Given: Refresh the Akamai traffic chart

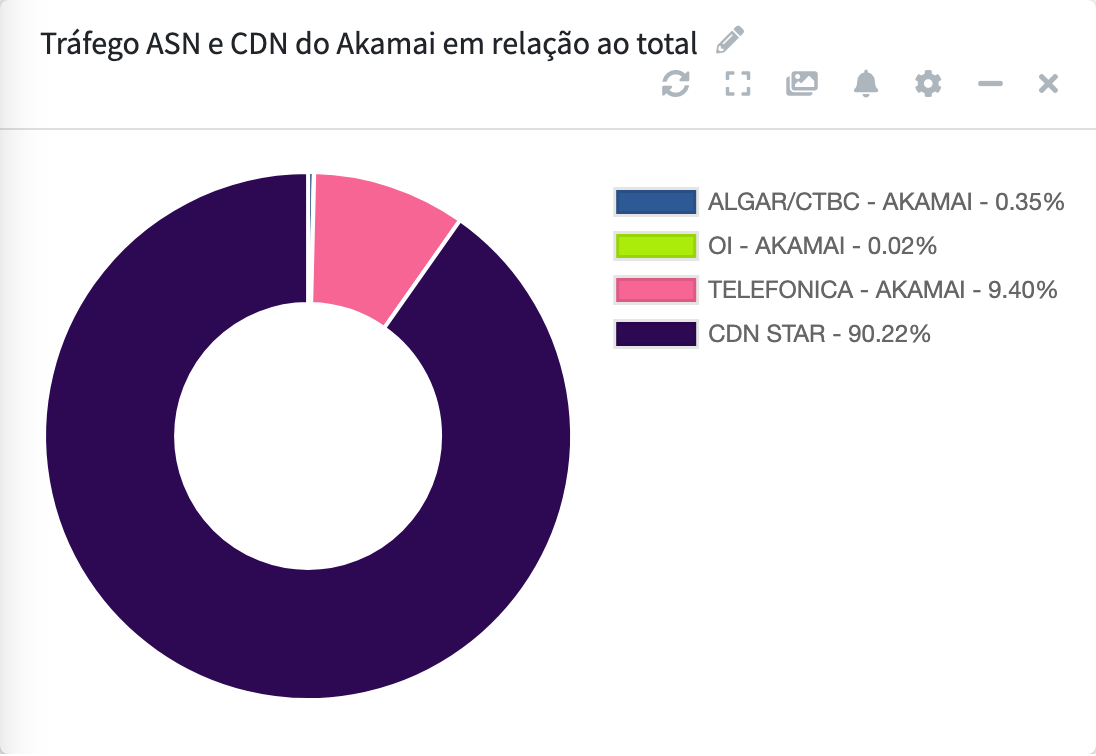Looking at the screenshot, I should pos(676,84).
